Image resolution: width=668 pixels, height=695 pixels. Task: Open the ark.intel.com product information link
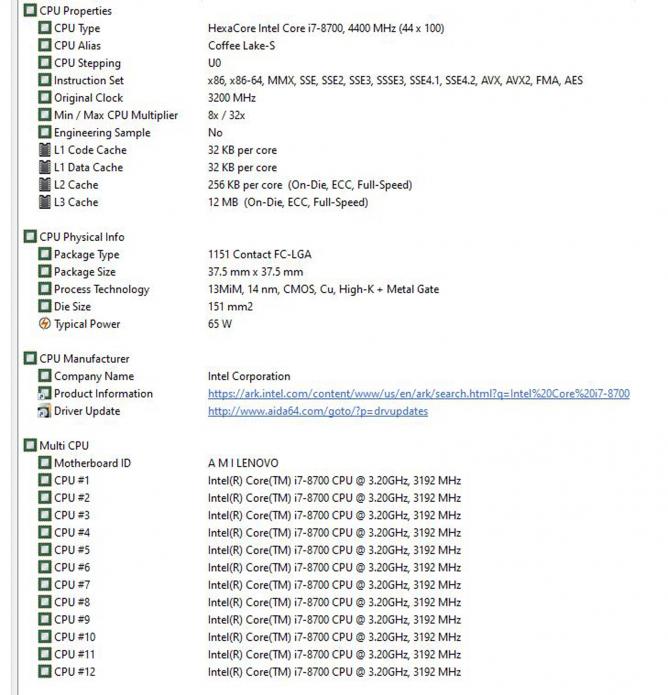pos(419,394)
